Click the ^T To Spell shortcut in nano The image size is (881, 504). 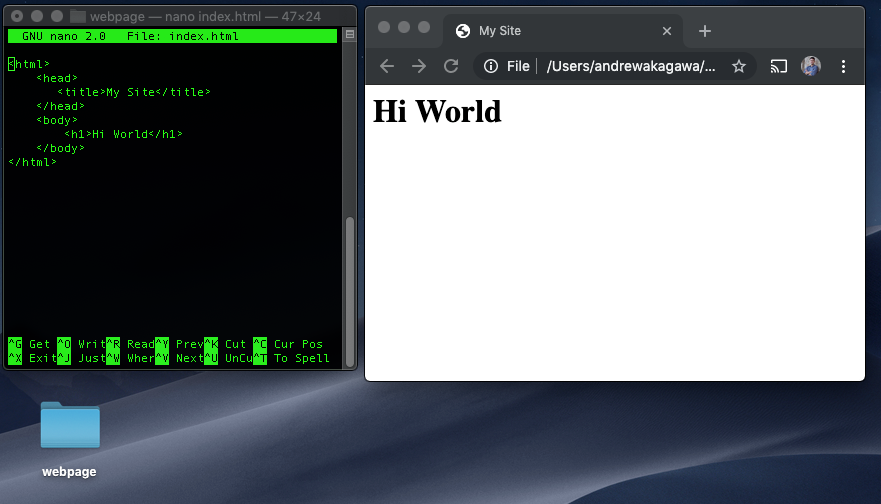(x=291, y=358)
